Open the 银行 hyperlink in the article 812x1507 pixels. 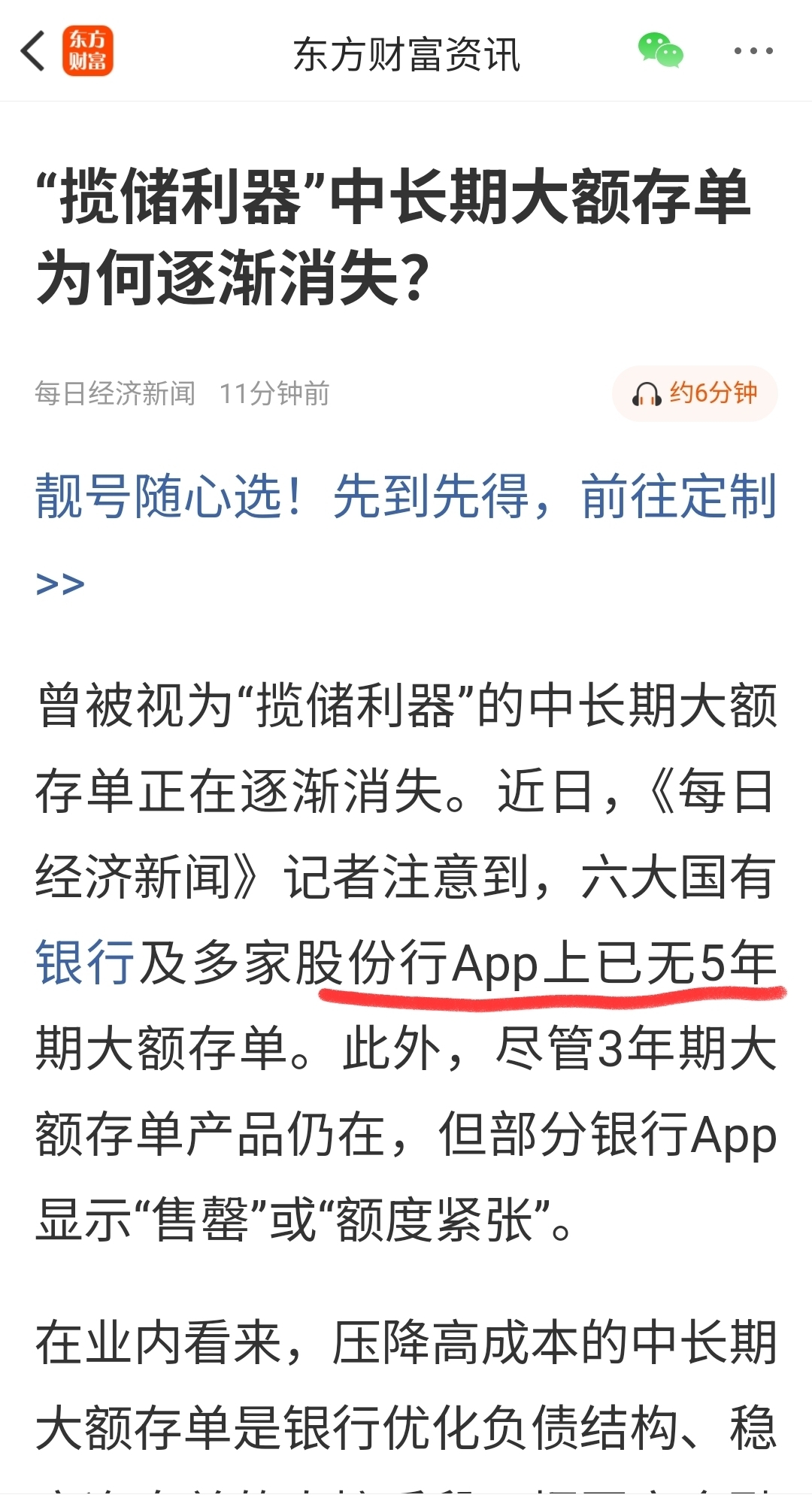[x=85, y=963]
